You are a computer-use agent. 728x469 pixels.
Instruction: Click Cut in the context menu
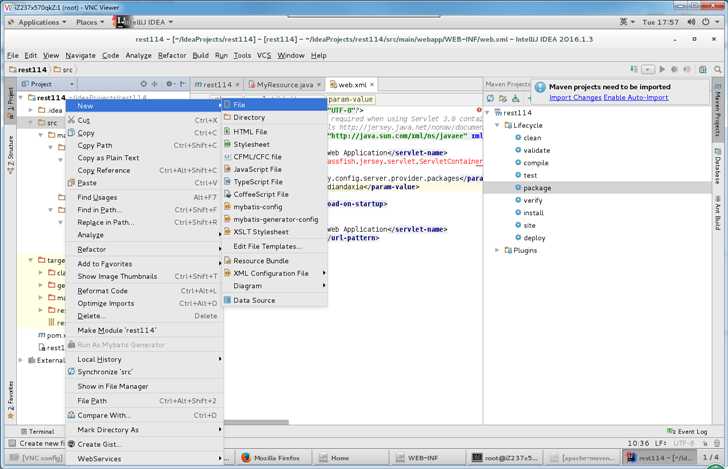click(x=144, y=120)
